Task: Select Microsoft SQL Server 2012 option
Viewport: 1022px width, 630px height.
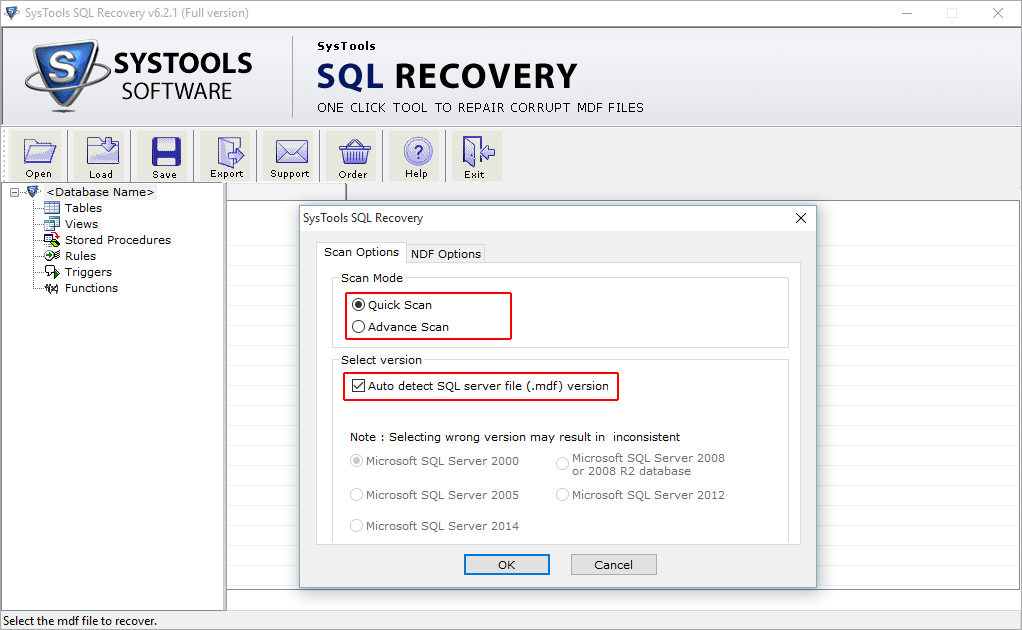Action: tap(562, 495)
